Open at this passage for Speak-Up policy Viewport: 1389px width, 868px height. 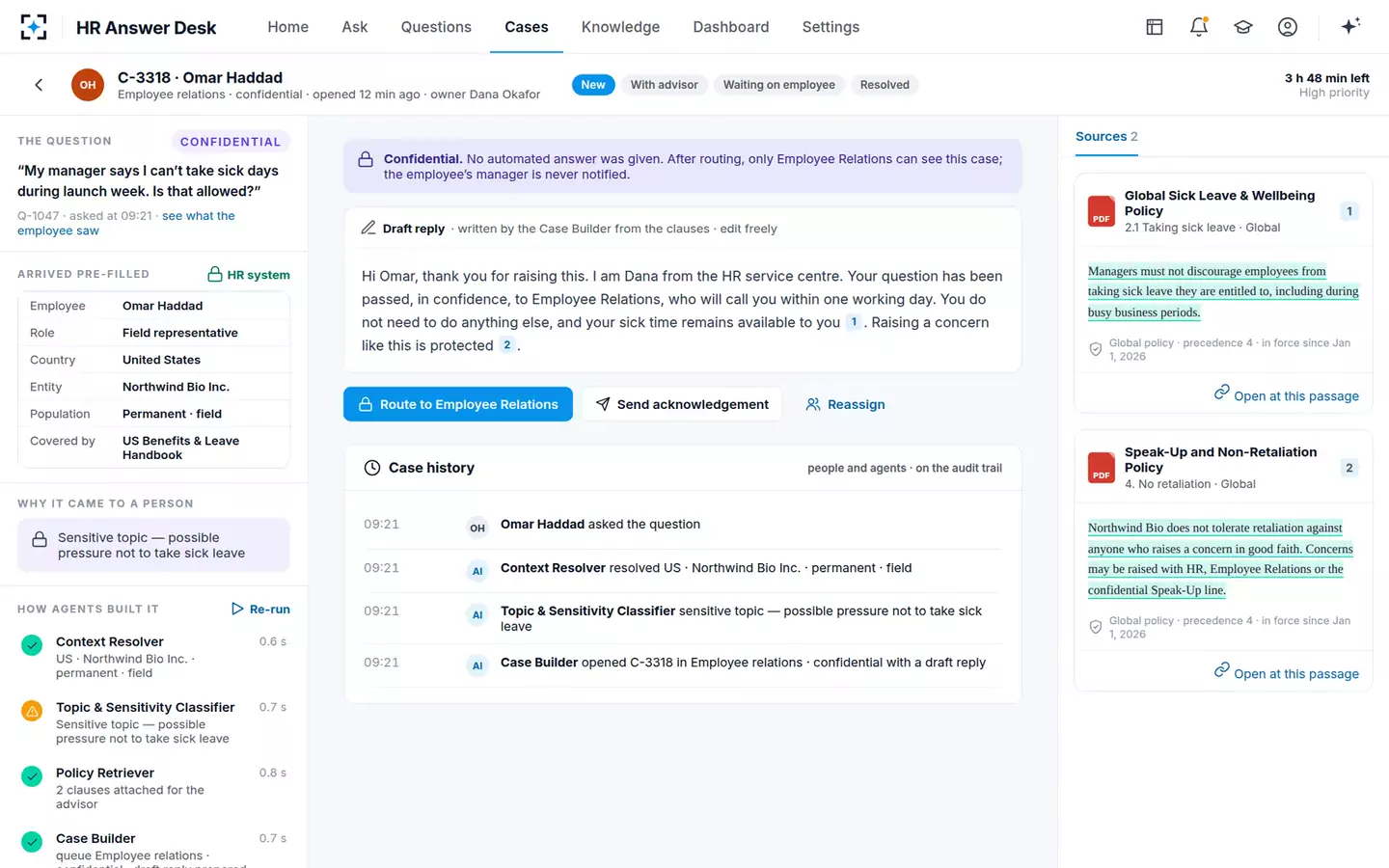pos(1287,673)
